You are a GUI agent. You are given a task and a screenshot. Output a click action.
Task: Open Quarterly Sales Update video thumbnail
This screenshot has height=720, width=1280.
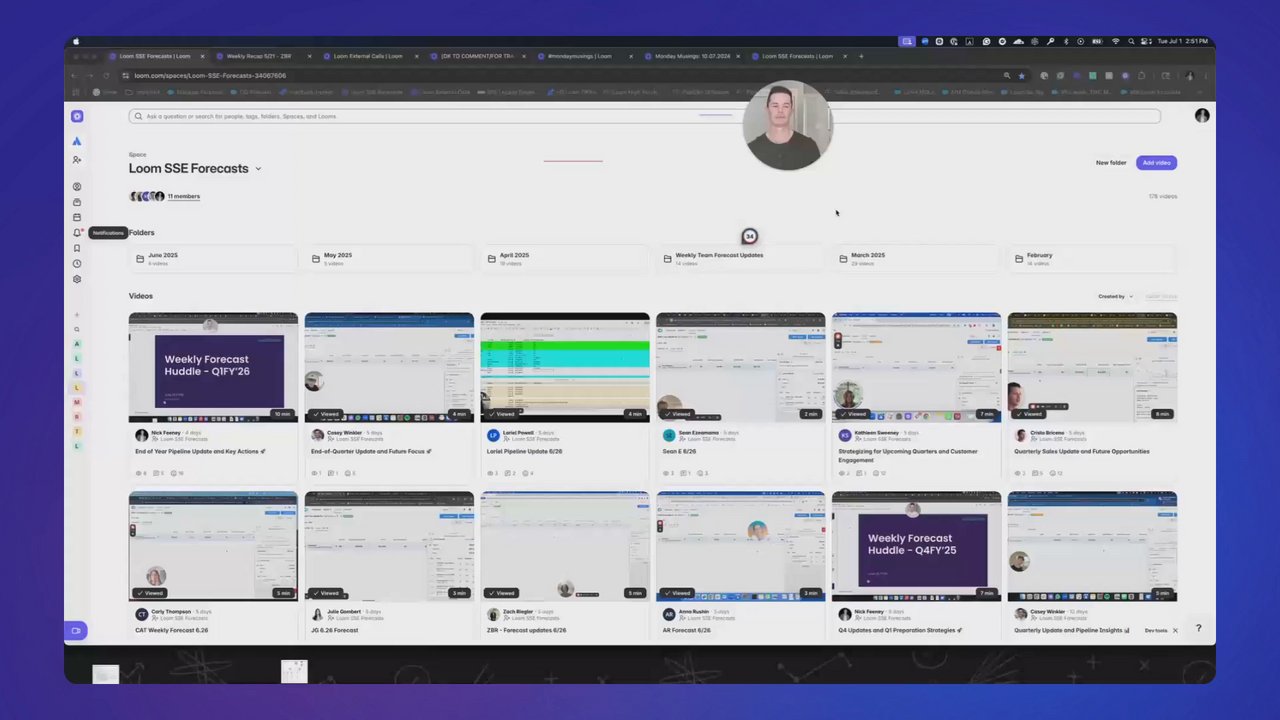pyautogui.click(x=1092, y=367)
